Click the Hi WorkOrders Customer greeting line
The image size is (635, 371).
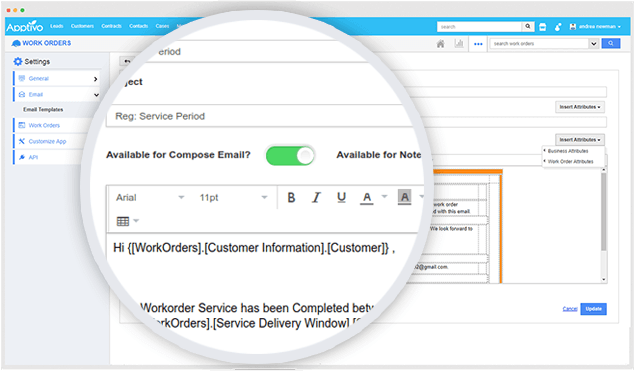254,248
